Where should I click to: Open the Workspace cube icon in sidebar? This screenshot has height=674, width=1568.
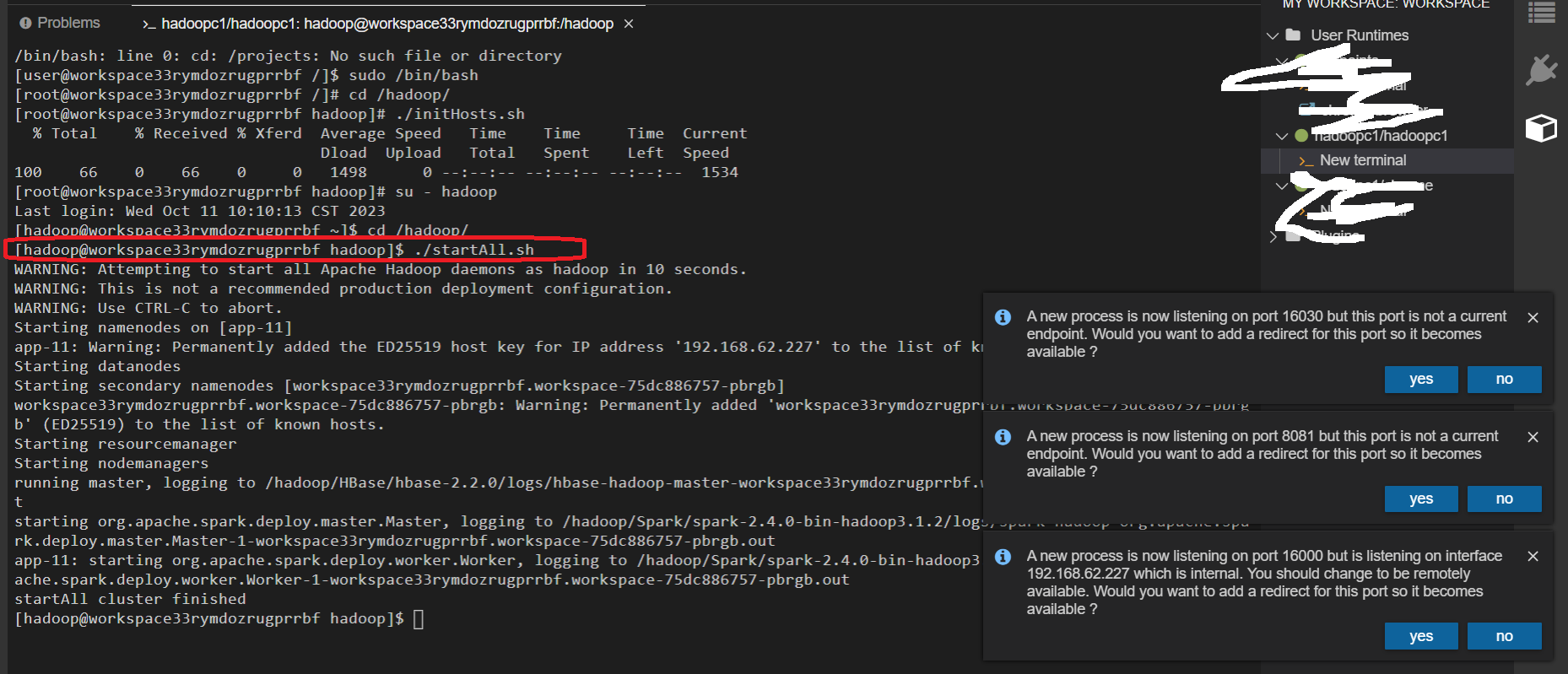tap(1541, 128)
